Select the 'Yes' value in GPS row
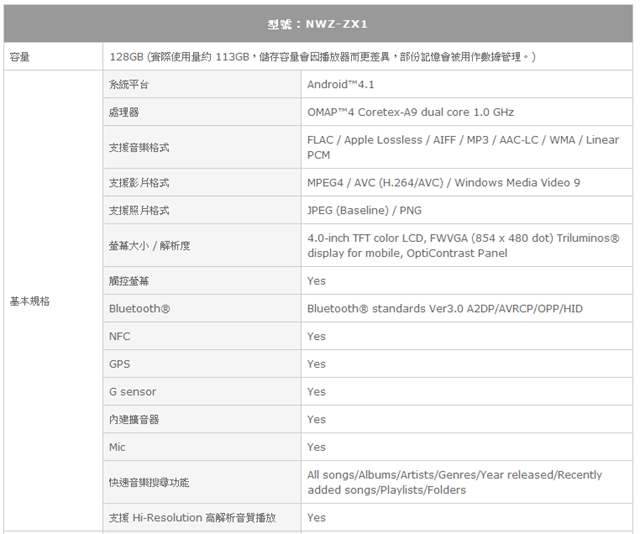Viewport: 640px width, 534px height. coord(316,364)
